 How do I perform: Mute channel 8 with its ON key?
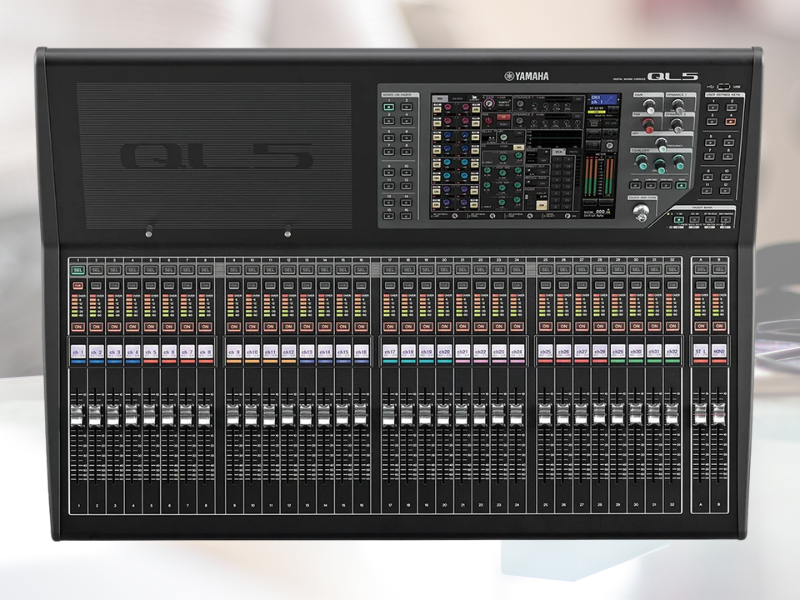coord(205,326)
